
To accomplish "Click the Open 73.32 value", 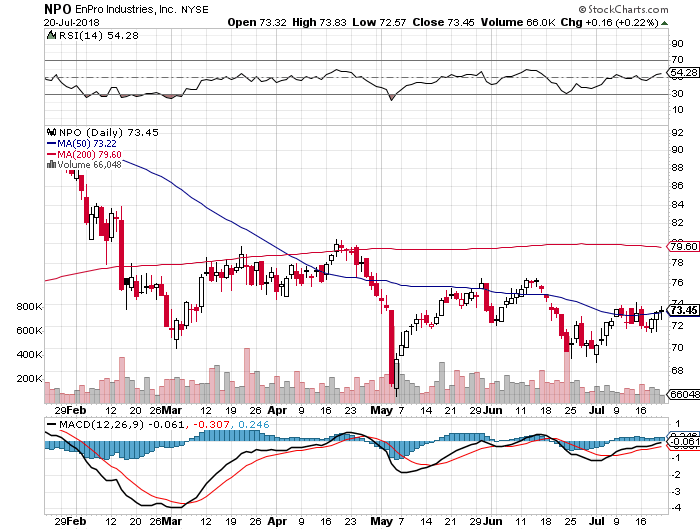I will click(x=257, y=22).
